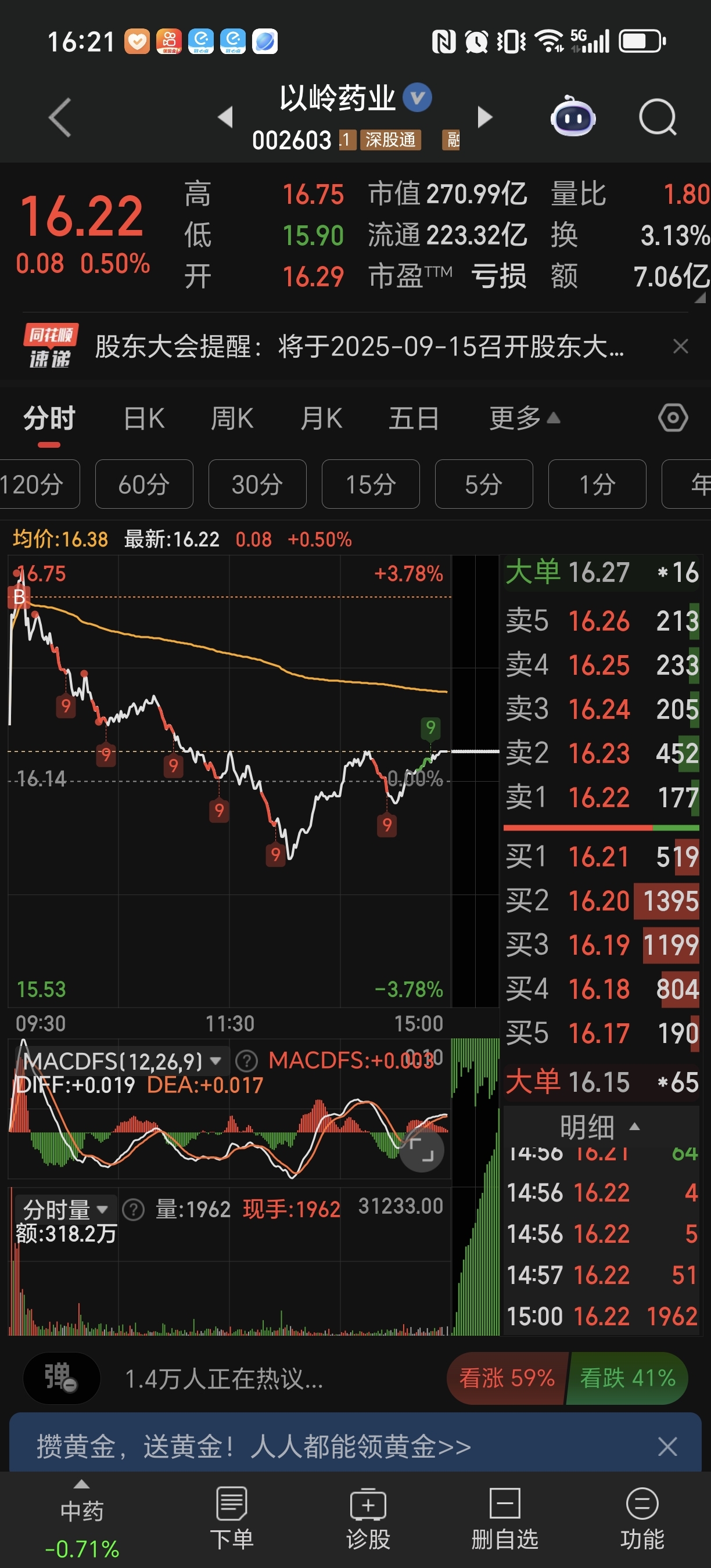Tap the 卖2 16.23 order row
The height and width of the screenshot is (1568, 711).
(x=601, y=754)
